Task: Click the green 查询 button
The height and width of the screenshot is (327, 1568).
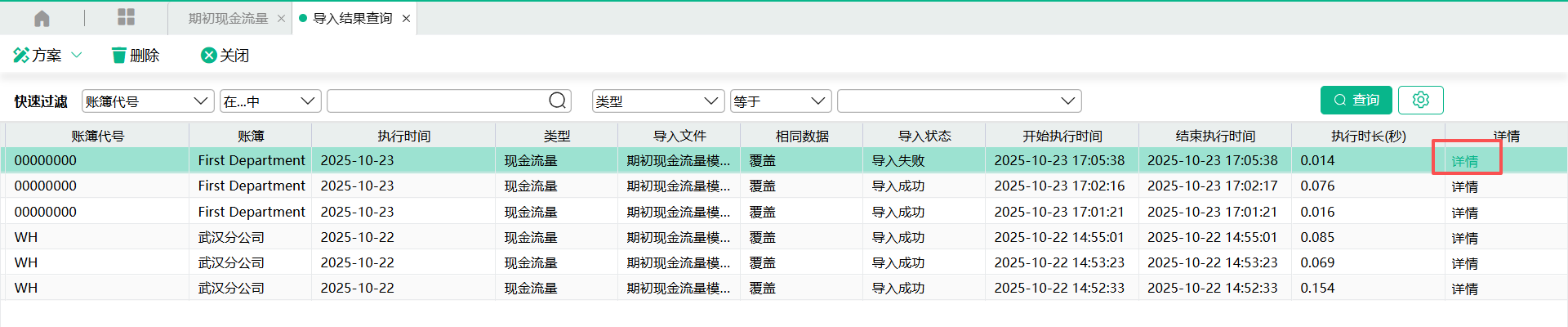Action: 1356,100
